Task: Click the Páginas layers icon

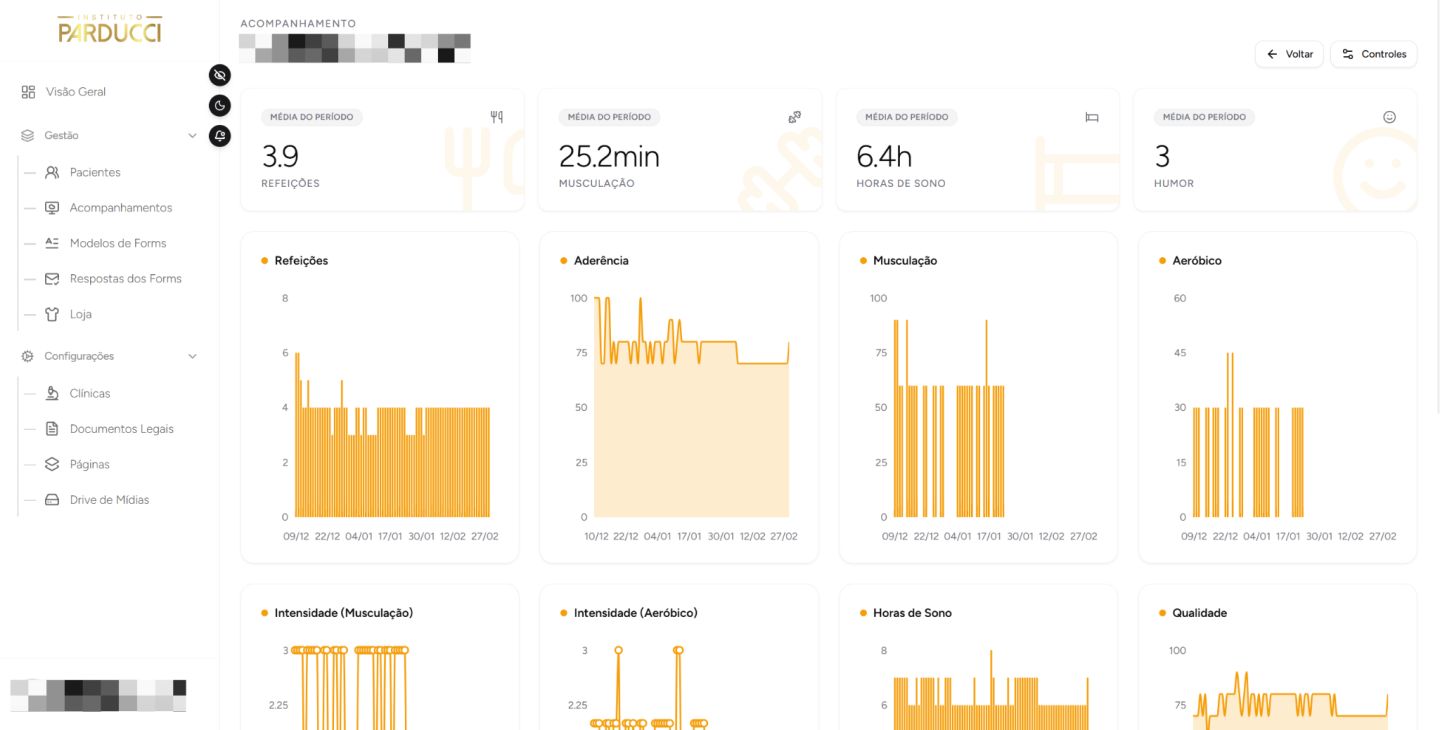Action: coord(52,464)
